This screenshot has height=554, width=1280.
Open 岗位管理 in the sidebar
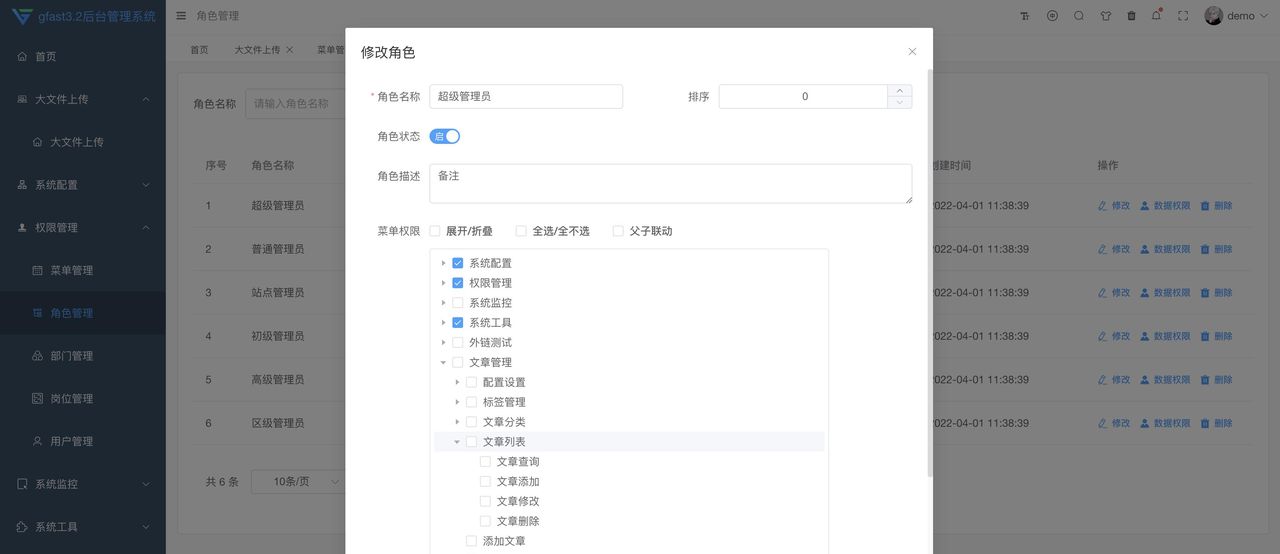(x=83, y=398)
